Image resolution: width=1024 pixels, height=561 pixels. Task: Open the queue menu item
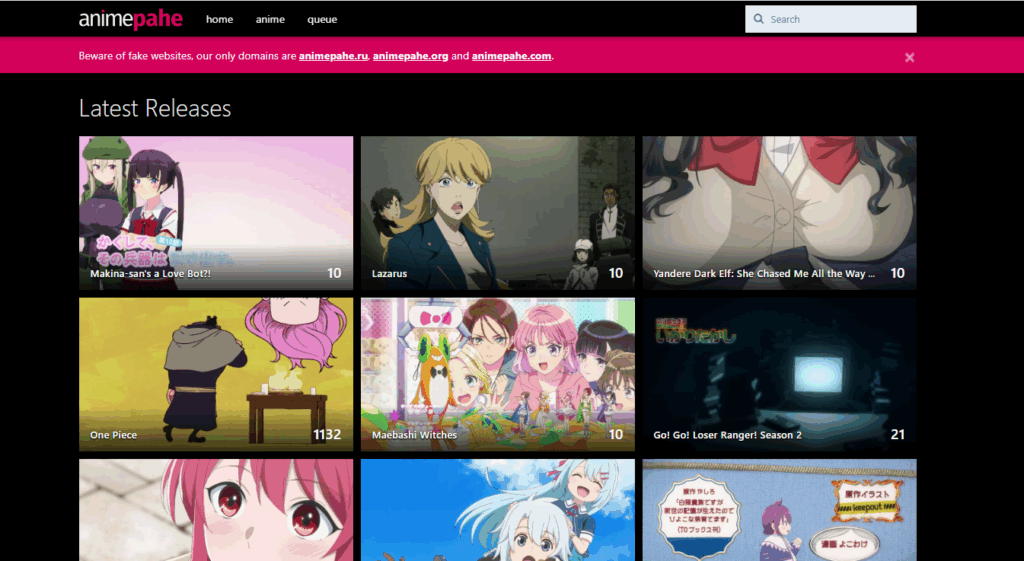322,19
